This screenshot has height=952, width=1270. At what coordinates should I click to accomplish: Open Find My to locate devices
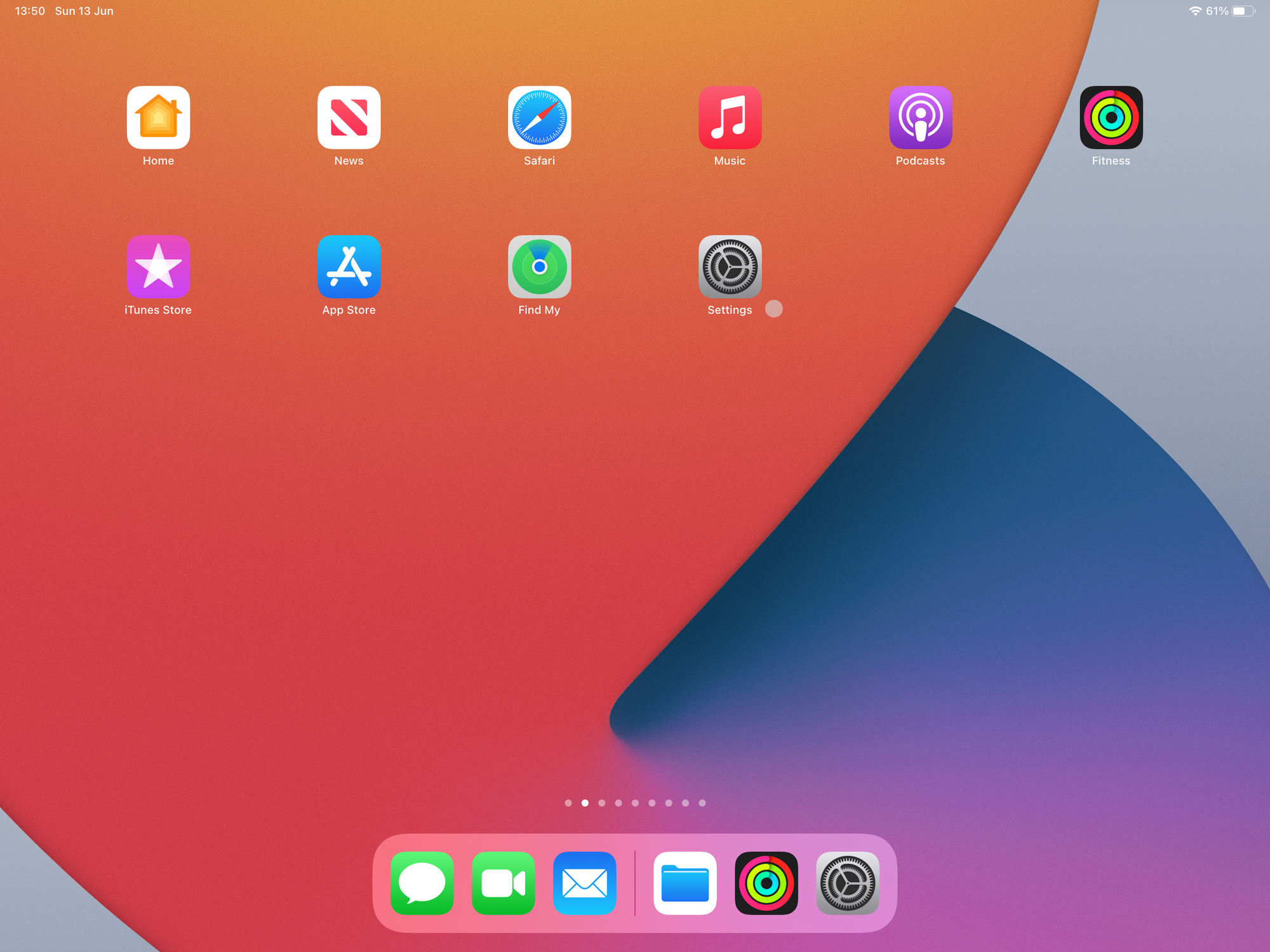point(539,267)
